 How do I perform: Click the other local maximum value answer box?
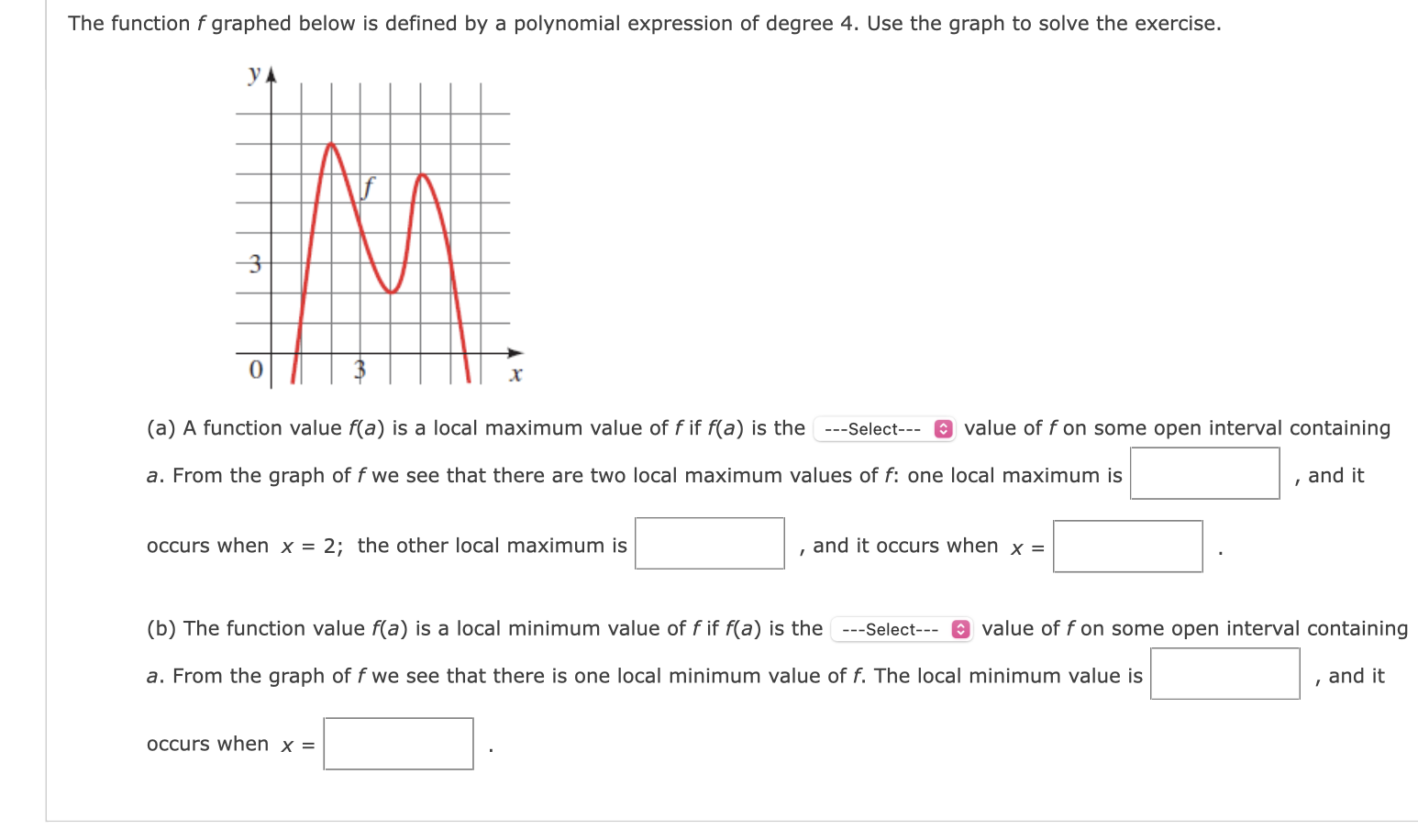pos(709,545)
